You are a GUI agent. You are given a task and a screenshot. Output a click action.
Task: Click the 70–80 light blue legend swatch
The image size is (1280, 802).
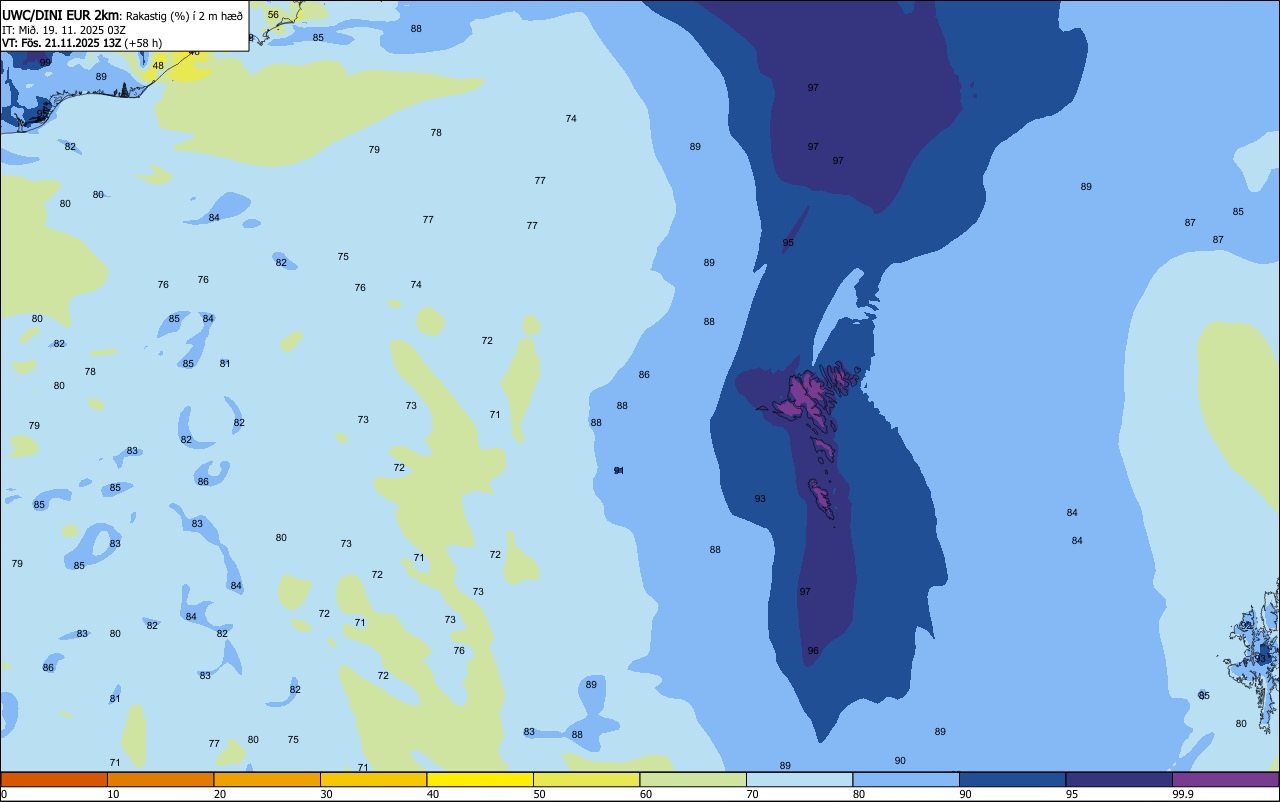pyautogui.click(x=799, y=779)
